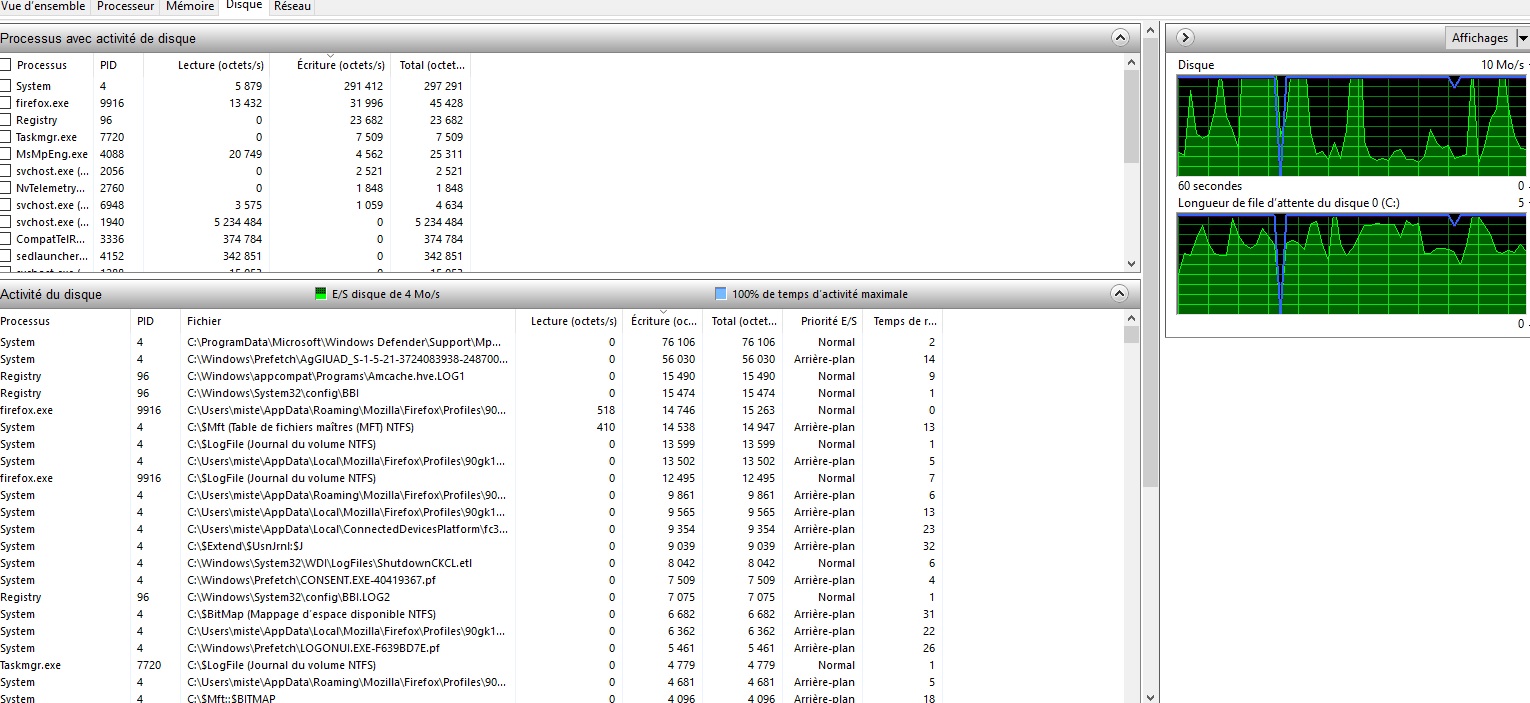Select the BBI.LOG2 file row
1530x703 pixels.
471,597
